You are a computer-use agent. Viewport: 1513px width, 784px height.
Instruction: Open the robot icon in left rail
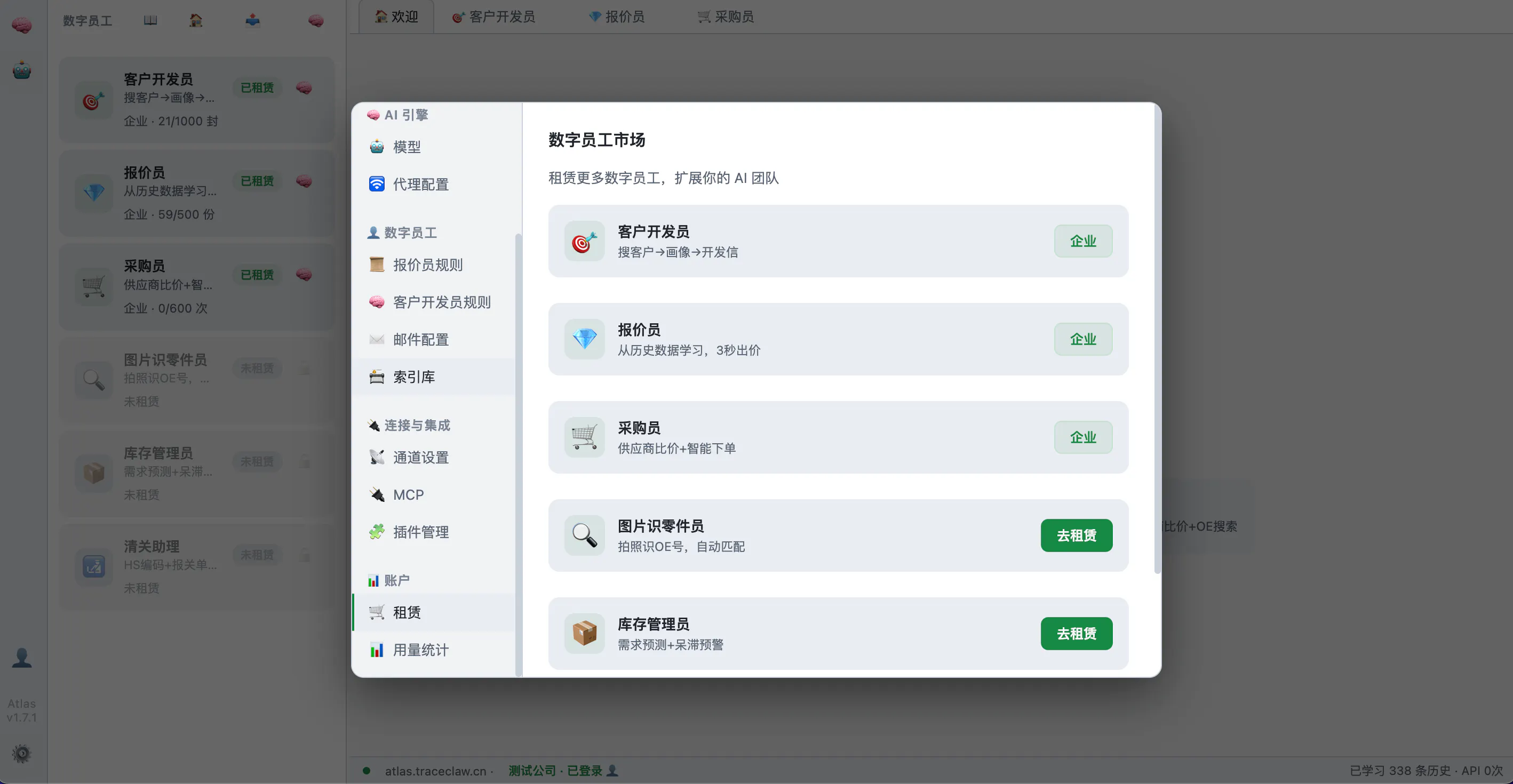[x=22, y=70]
